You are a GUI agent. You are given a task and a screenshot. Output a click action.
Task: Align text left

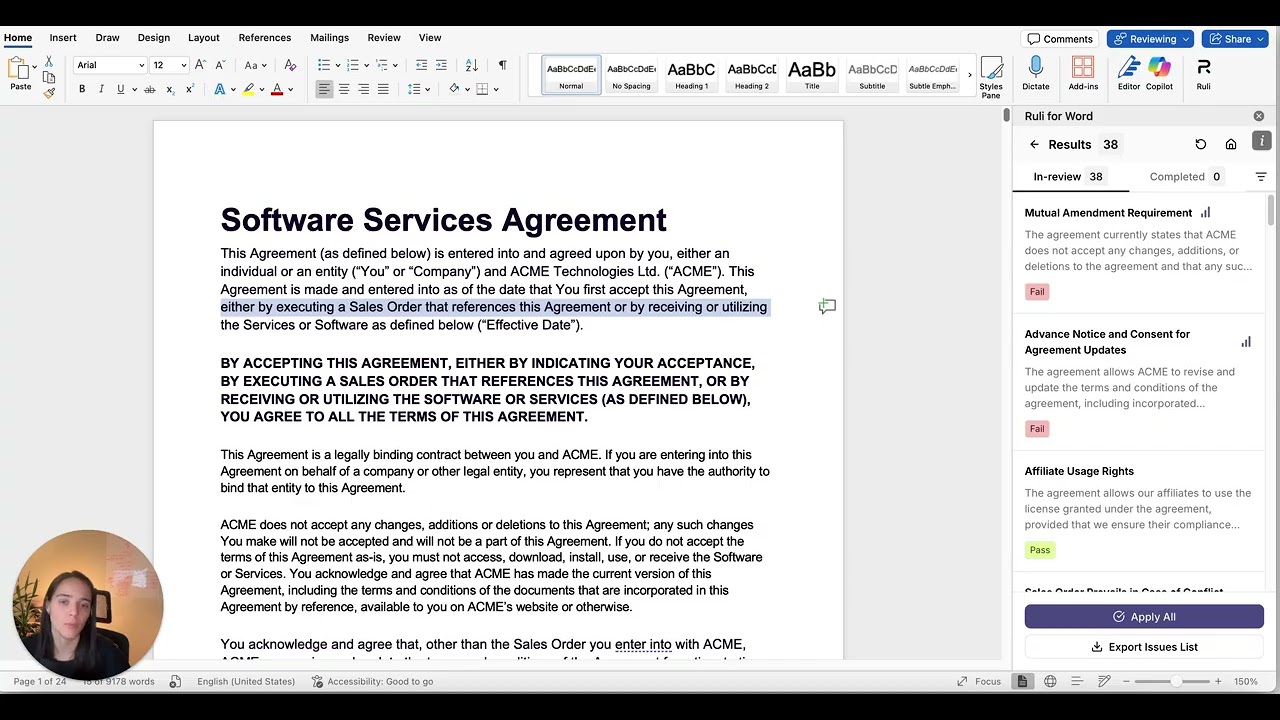click(324, 89)
